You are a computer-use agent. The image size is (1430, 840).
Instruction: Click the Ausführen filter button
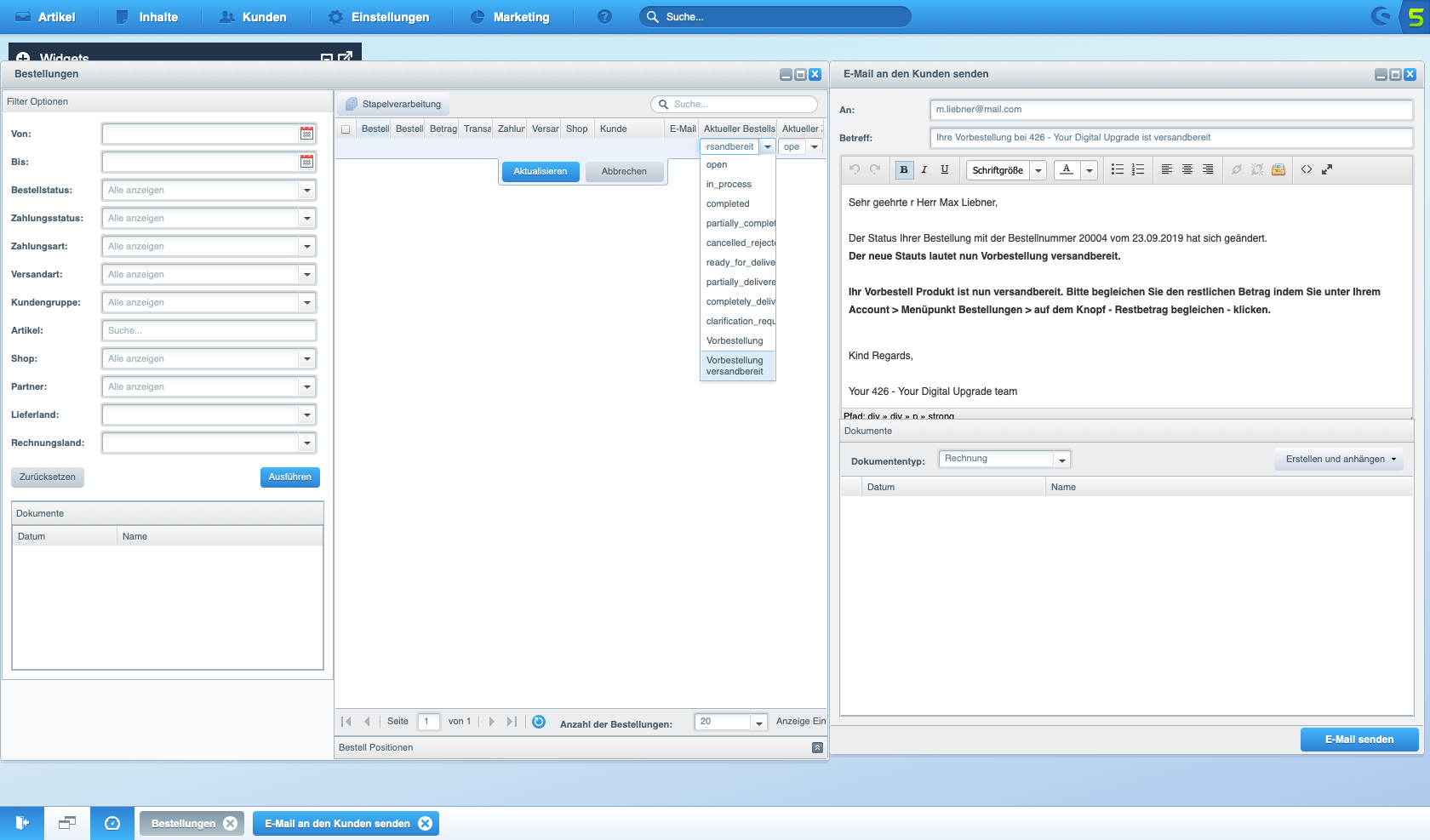(289, 477)
